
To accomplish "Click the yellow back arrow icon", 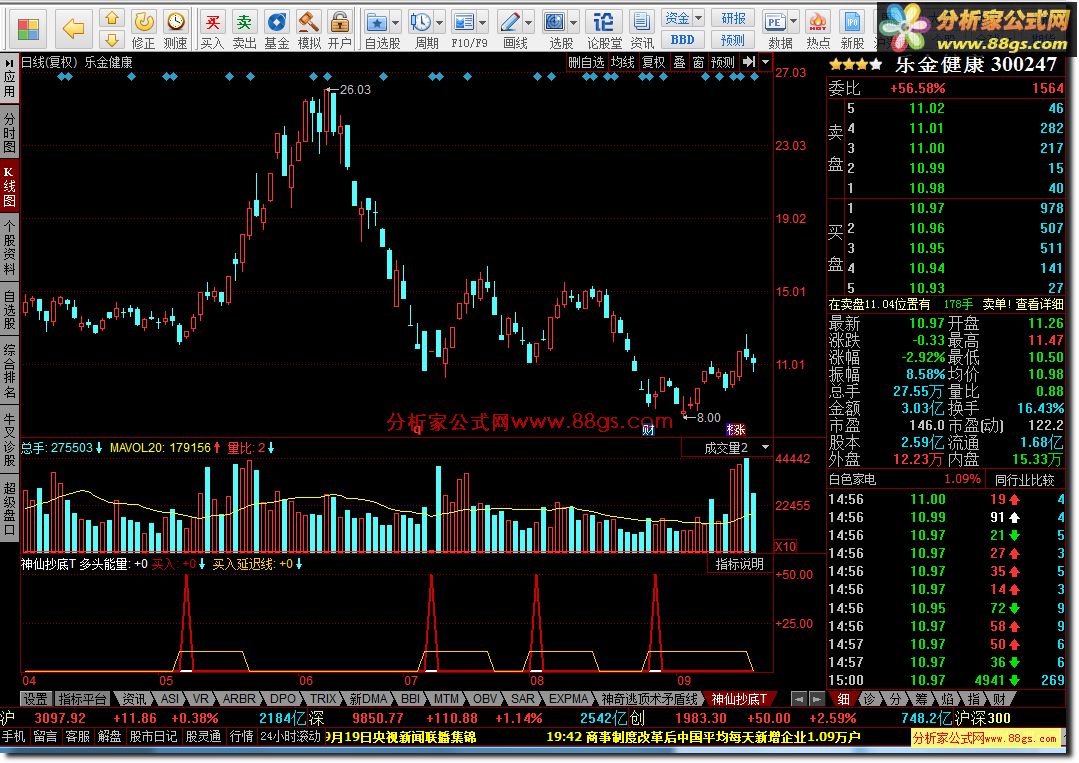I will (x=73, y=28).
